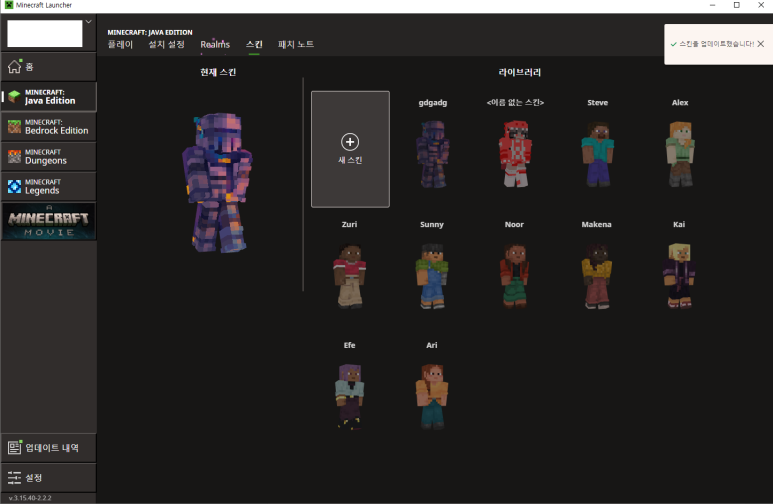Viewport: 773px width, 504px height.
Task: Pick the Sunny skin
Action: click(432, 276)
